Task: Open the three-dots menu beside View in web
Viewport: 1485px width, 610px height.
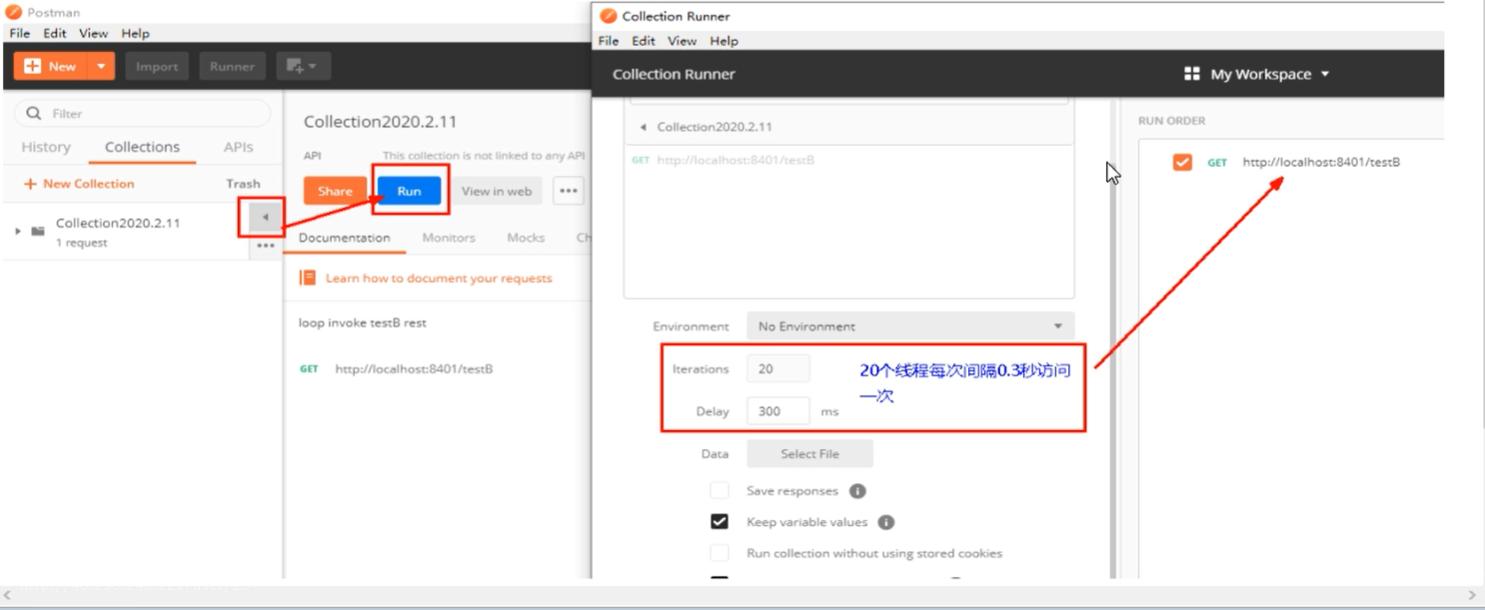Action: click(x=568, y=191)
